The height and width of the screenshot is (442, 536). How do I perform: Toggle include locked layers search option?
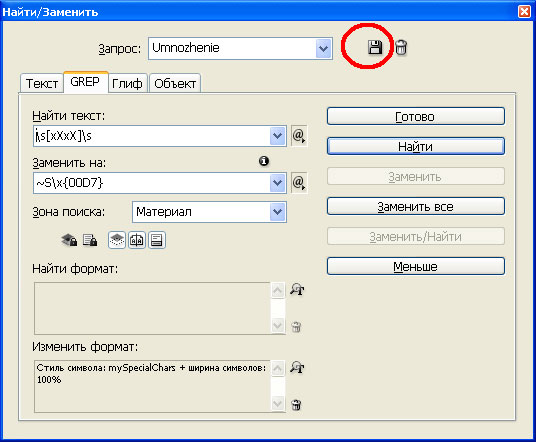(x=69, y=240)
